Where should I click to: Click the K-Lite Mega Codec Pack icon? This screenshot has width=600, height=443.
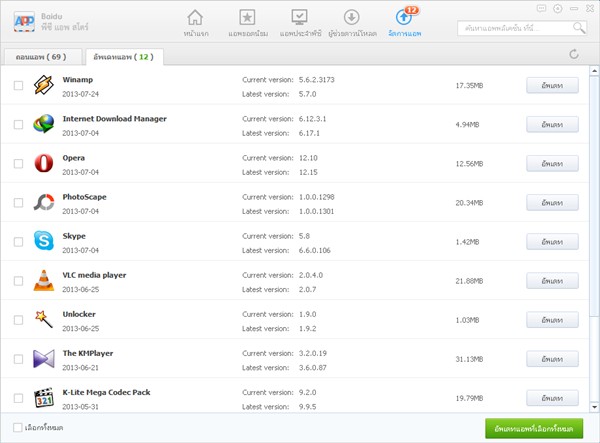pyautogui.click(x=44, y=398)
